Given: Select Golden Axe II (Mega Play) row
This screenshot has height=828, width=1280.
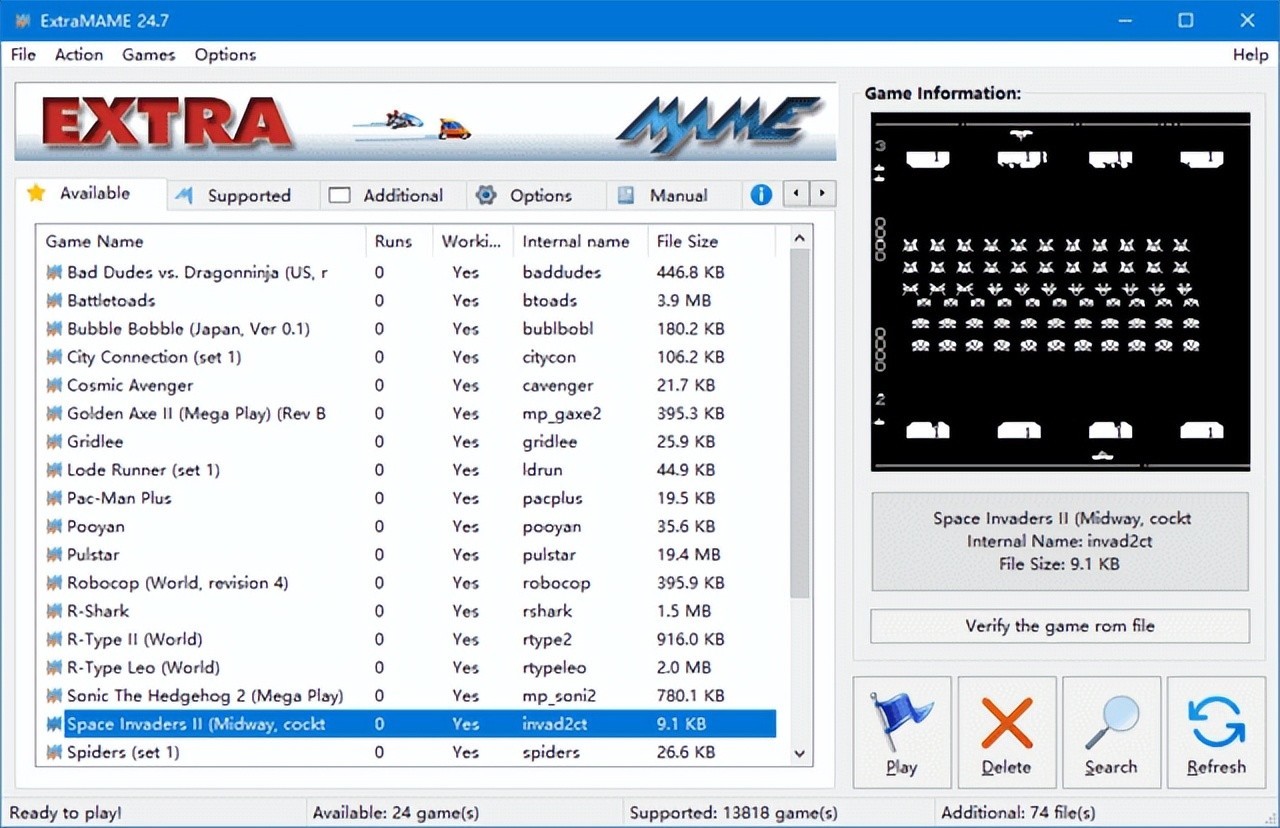Looking at the screenshot, I should [406, 413].
